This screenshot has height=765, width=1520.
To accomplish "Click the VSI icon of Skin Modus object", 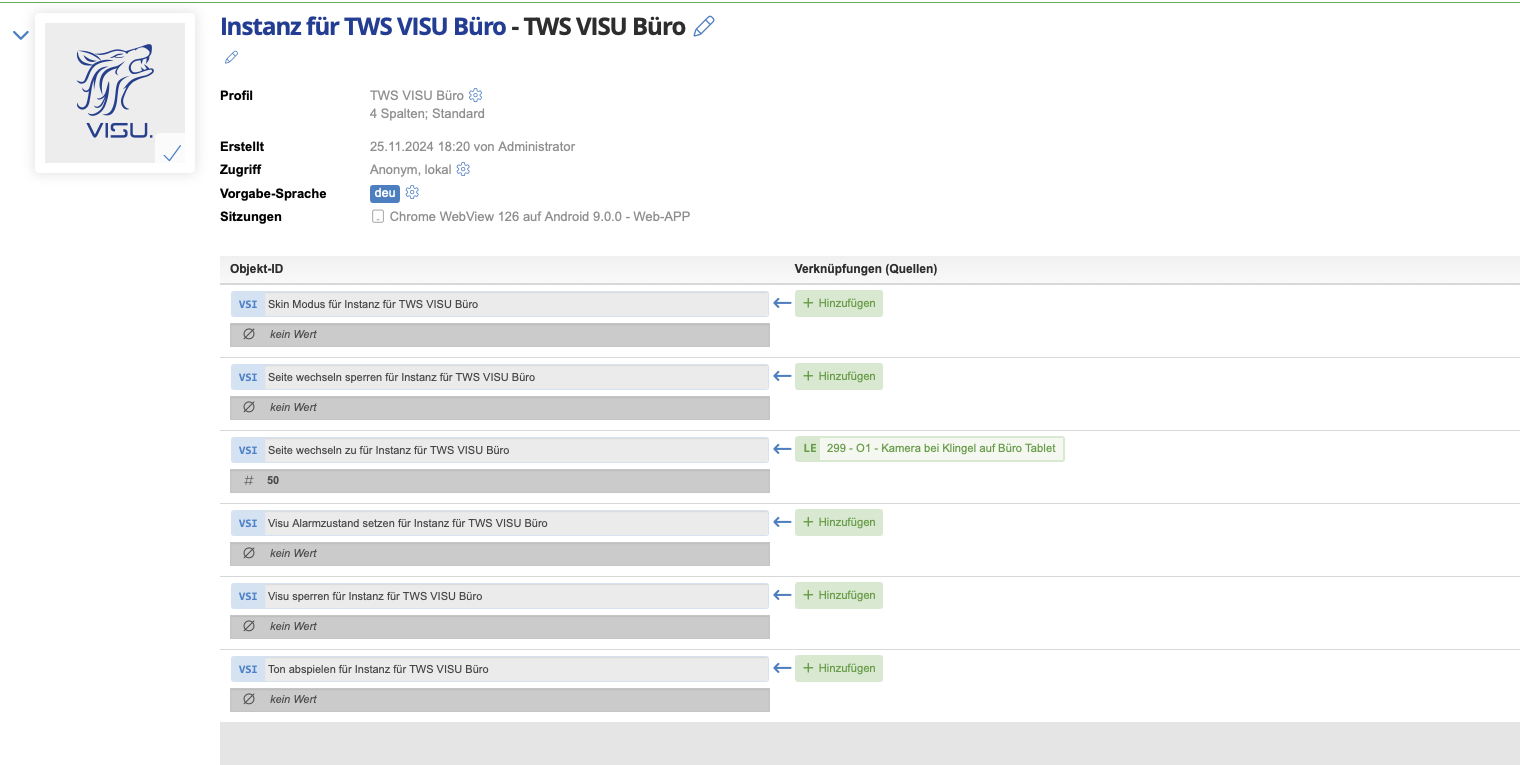I will pos(248,304).
